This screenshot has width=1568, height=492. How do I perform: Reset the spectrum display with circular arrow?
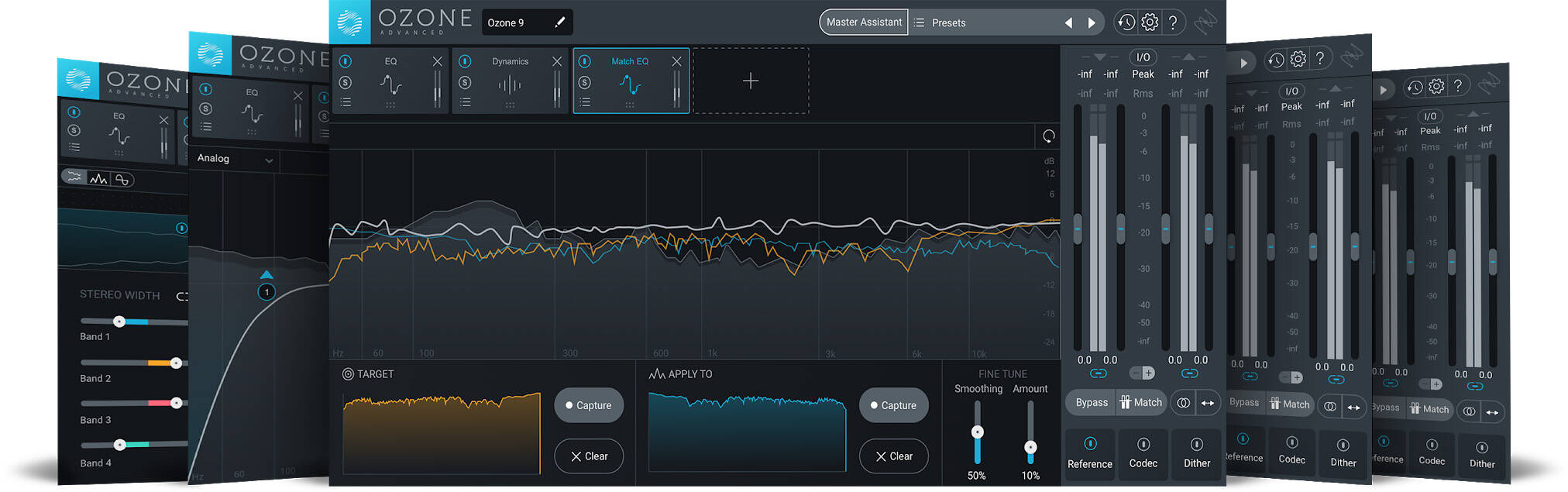pyautogui.click(x=1048, y=136)
